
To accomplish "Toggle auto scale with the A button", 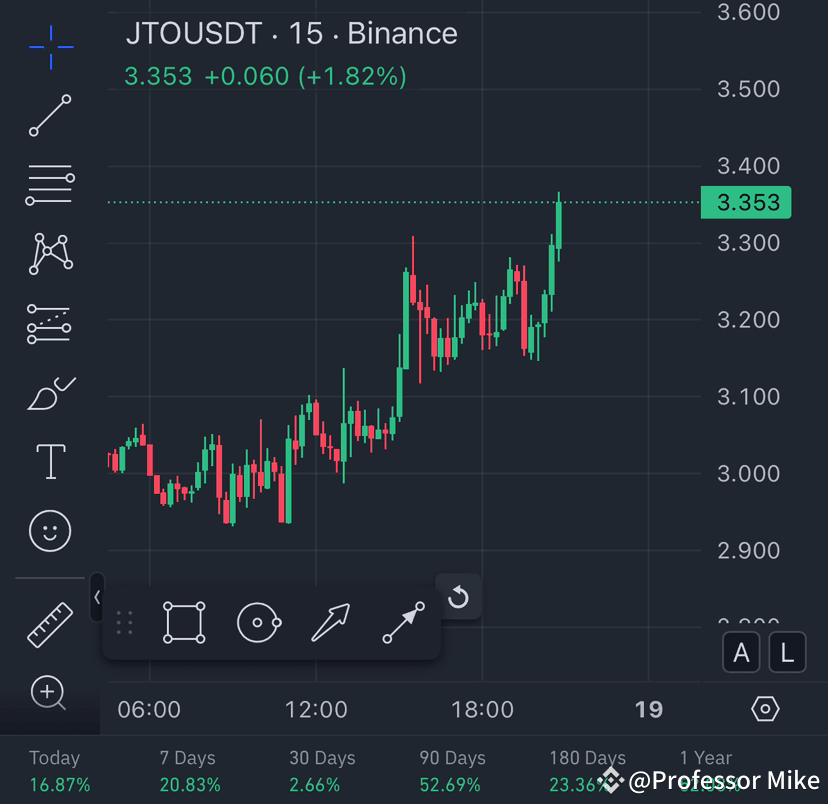I will (741, 652).
